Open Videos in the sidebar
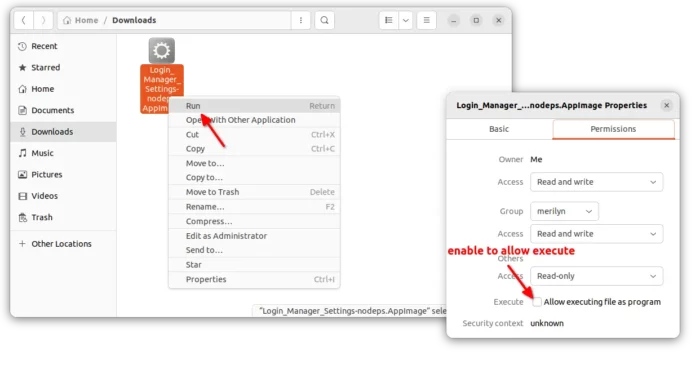The image size is (700, 365). (x=63, y=196)
